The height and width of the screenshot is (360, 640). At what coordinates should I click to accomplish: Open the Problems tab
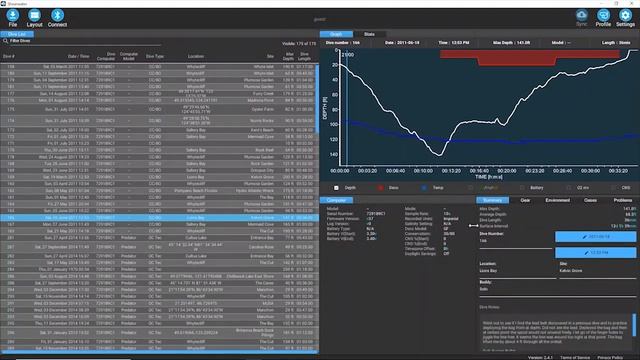[x=622, y=200]
